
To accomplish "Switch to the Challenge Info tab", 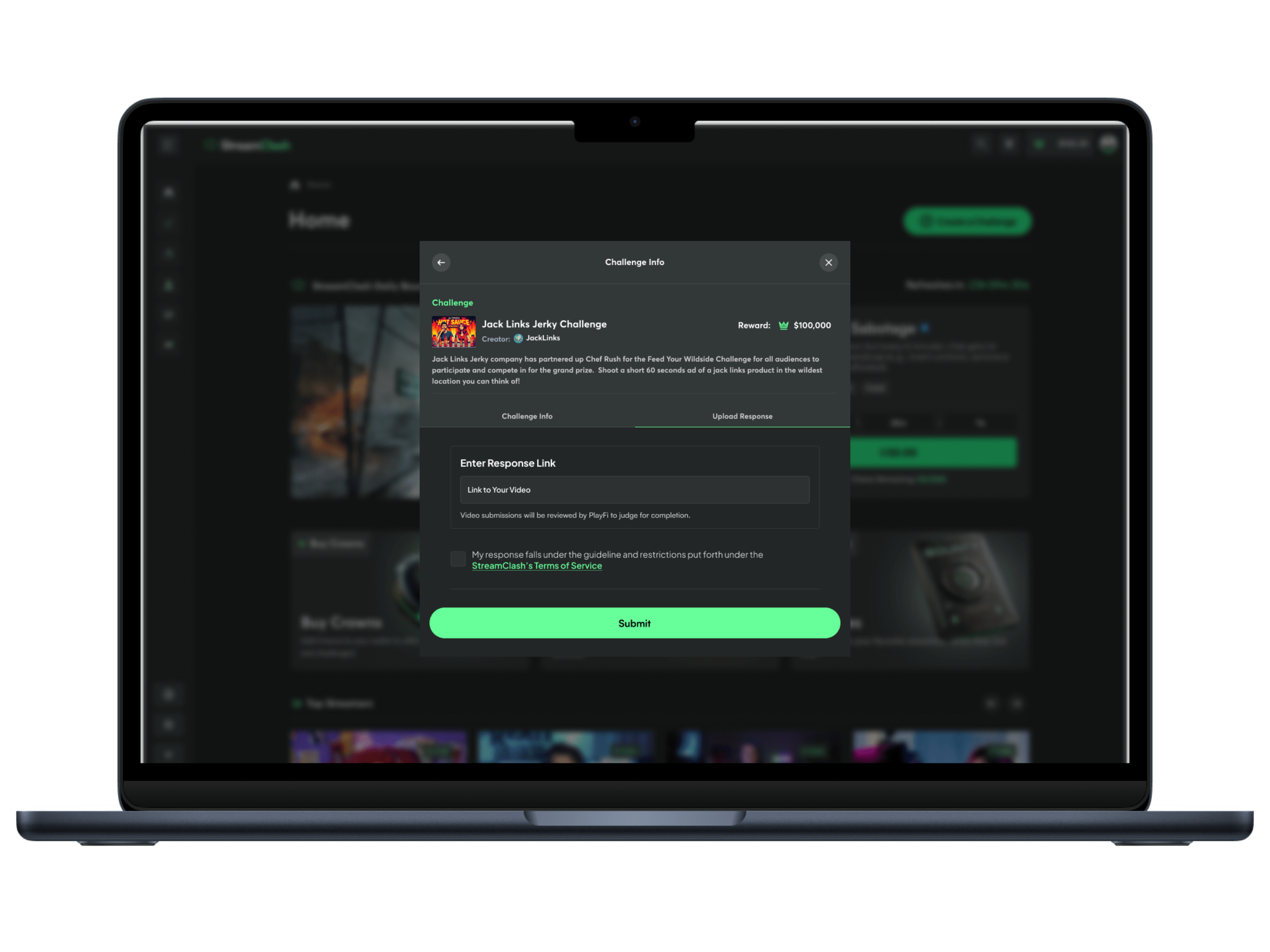I will tap(527, 416).
